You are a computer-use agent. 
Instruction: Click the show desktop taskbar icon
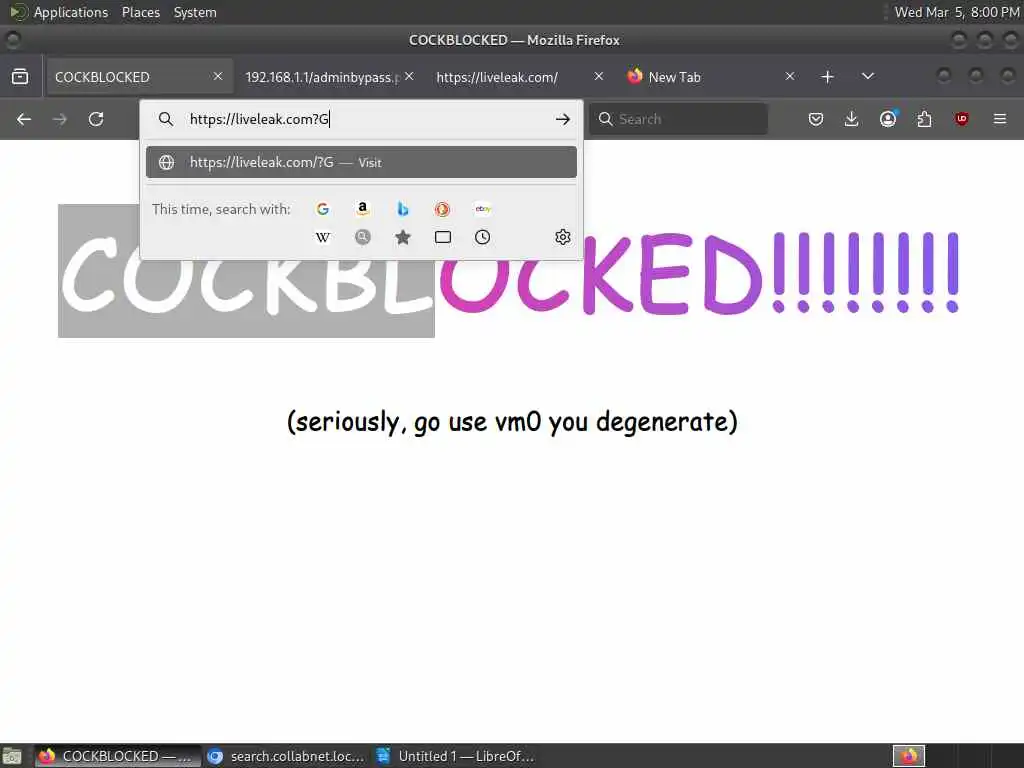(12, 756)
